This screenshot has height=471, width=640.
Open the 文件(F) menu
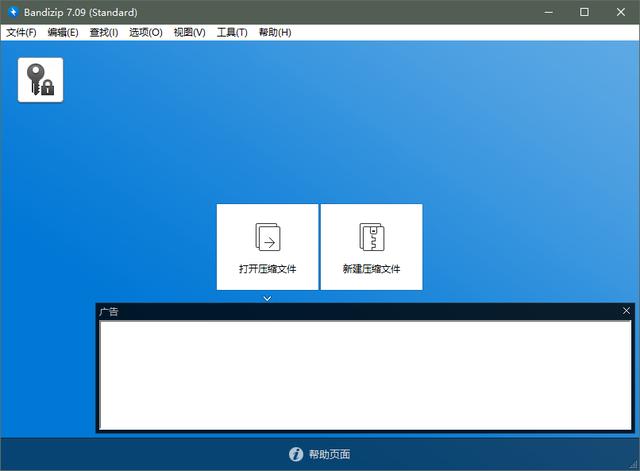pos(21,33)
